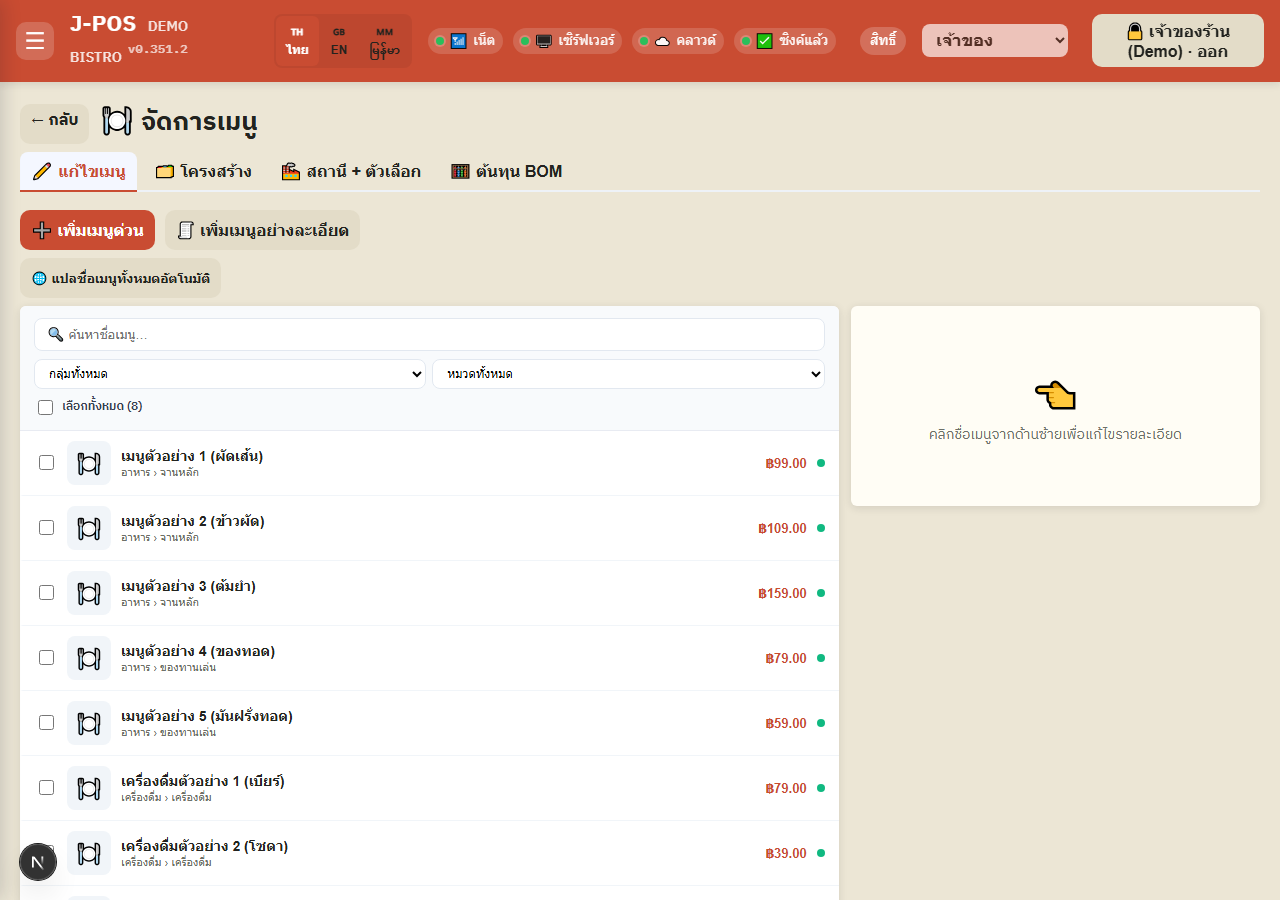1280x900 pixels.
Task: Open the ต้นทุน BOM tab
Action: (507, 171)
